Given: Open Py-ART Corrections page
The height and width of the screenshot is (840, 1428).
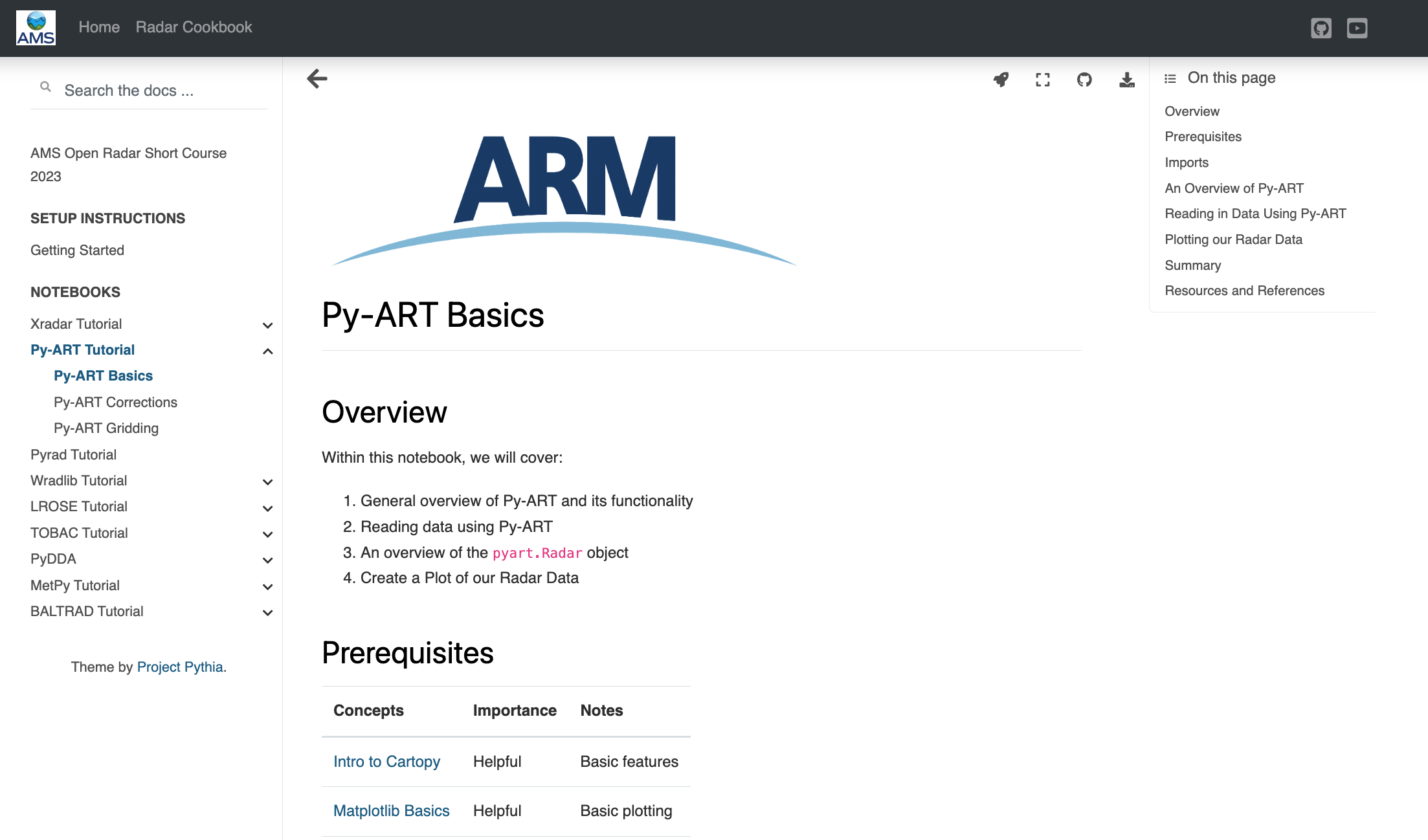Looking at the screenshot, I should tap(115, 403).
